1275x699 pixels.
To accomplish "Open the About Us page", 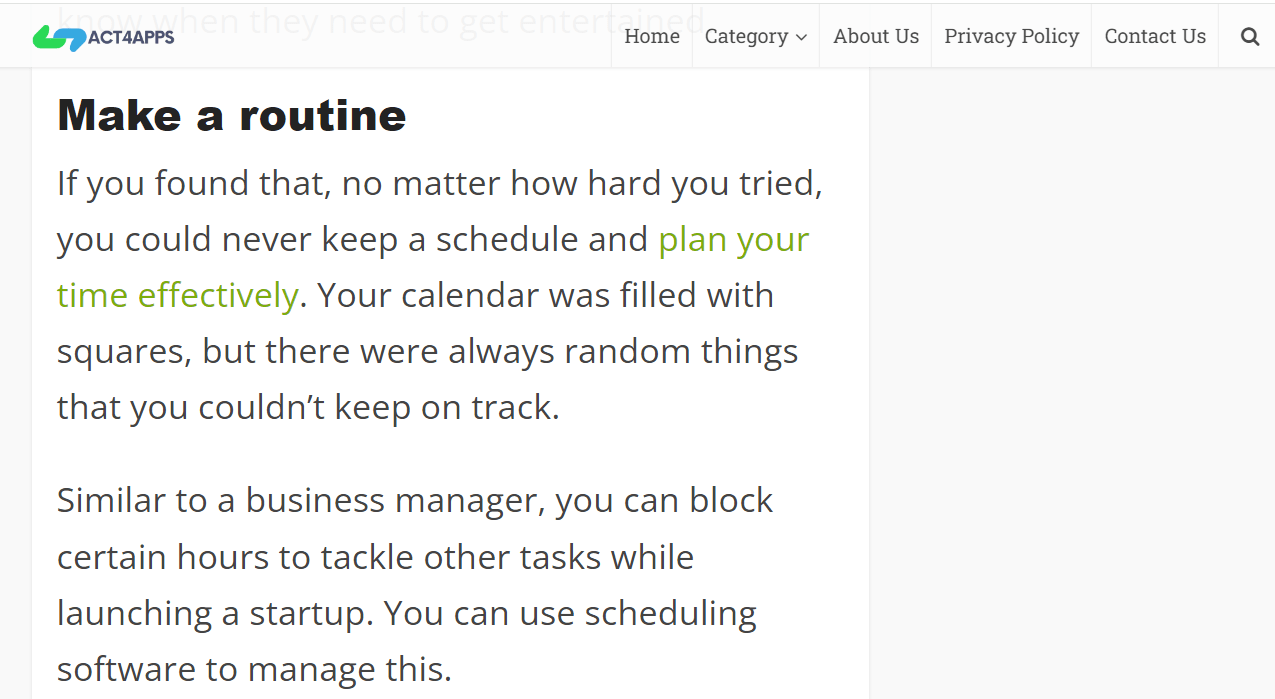I will click(876, 36).
